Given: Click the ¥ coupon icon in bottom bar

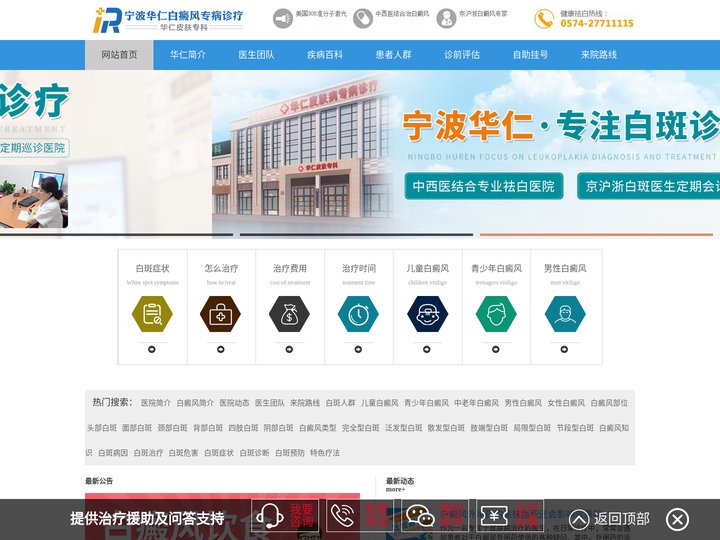Looking at the screenshot, I should click(x=494, y=516).
